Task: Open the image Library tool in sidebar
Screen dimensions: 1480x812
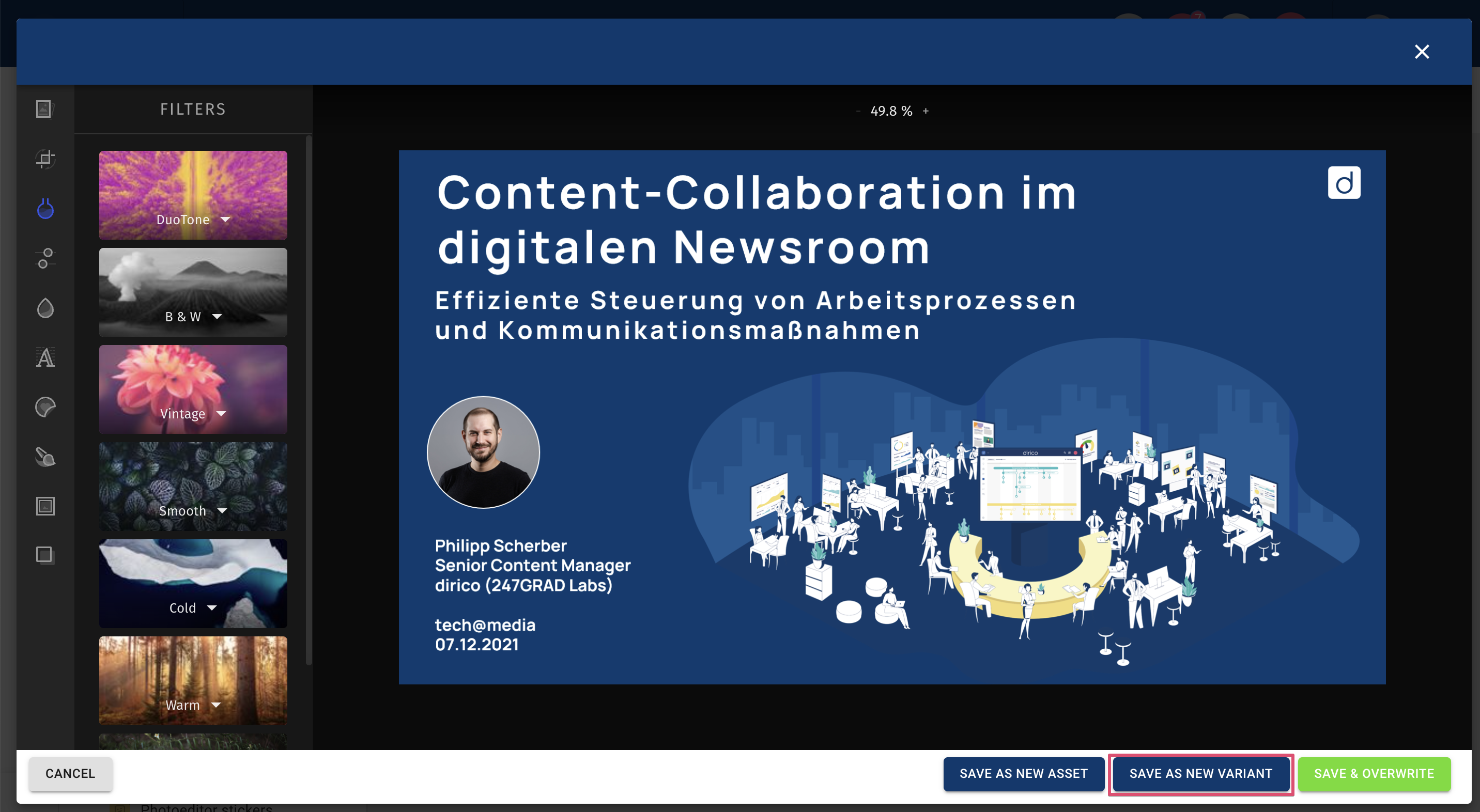Action: (45, 109)
